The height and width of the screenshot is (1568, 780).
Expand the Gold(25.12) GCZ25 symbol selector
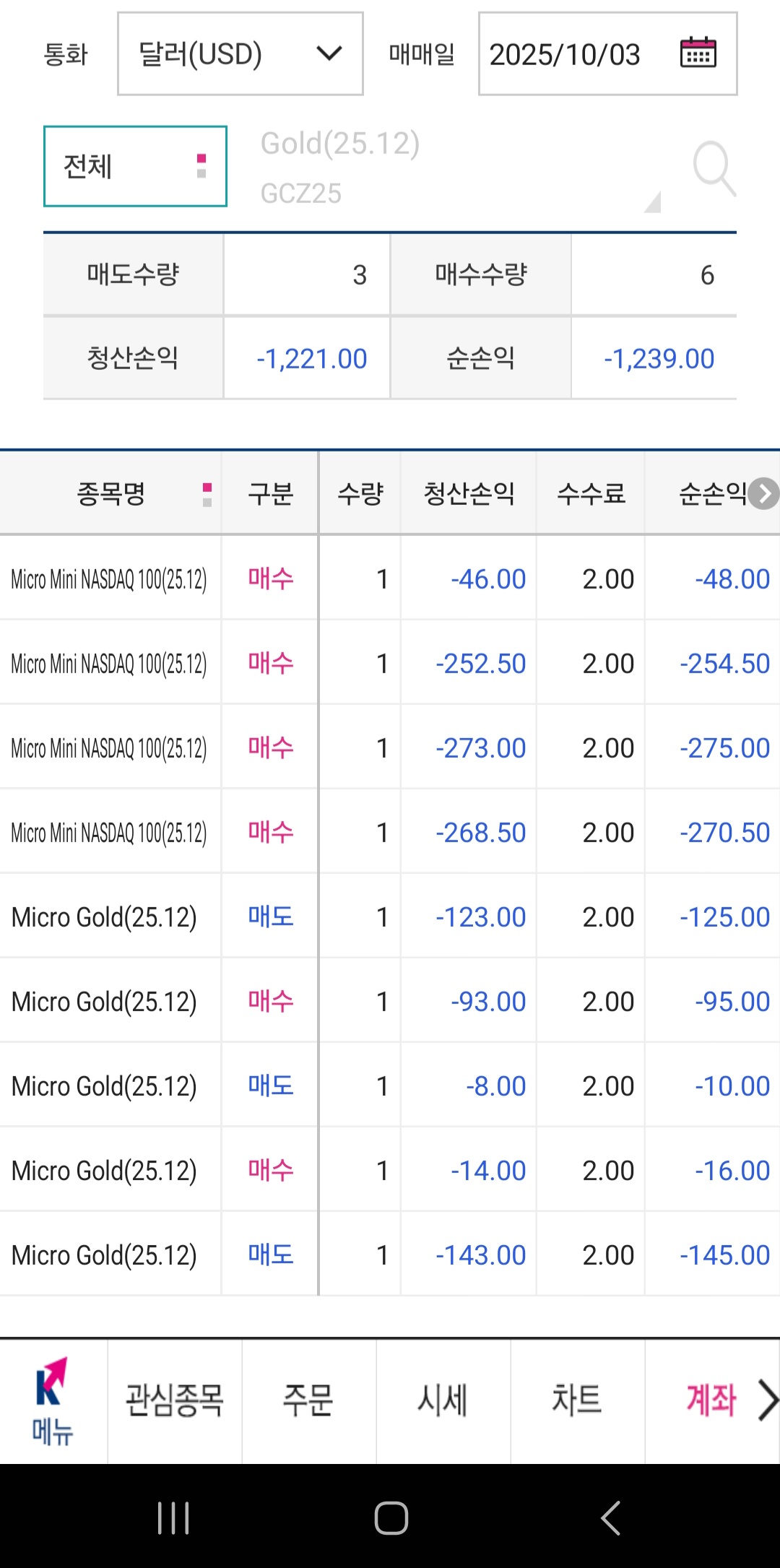pyautogui.click(x=460, y=168)
